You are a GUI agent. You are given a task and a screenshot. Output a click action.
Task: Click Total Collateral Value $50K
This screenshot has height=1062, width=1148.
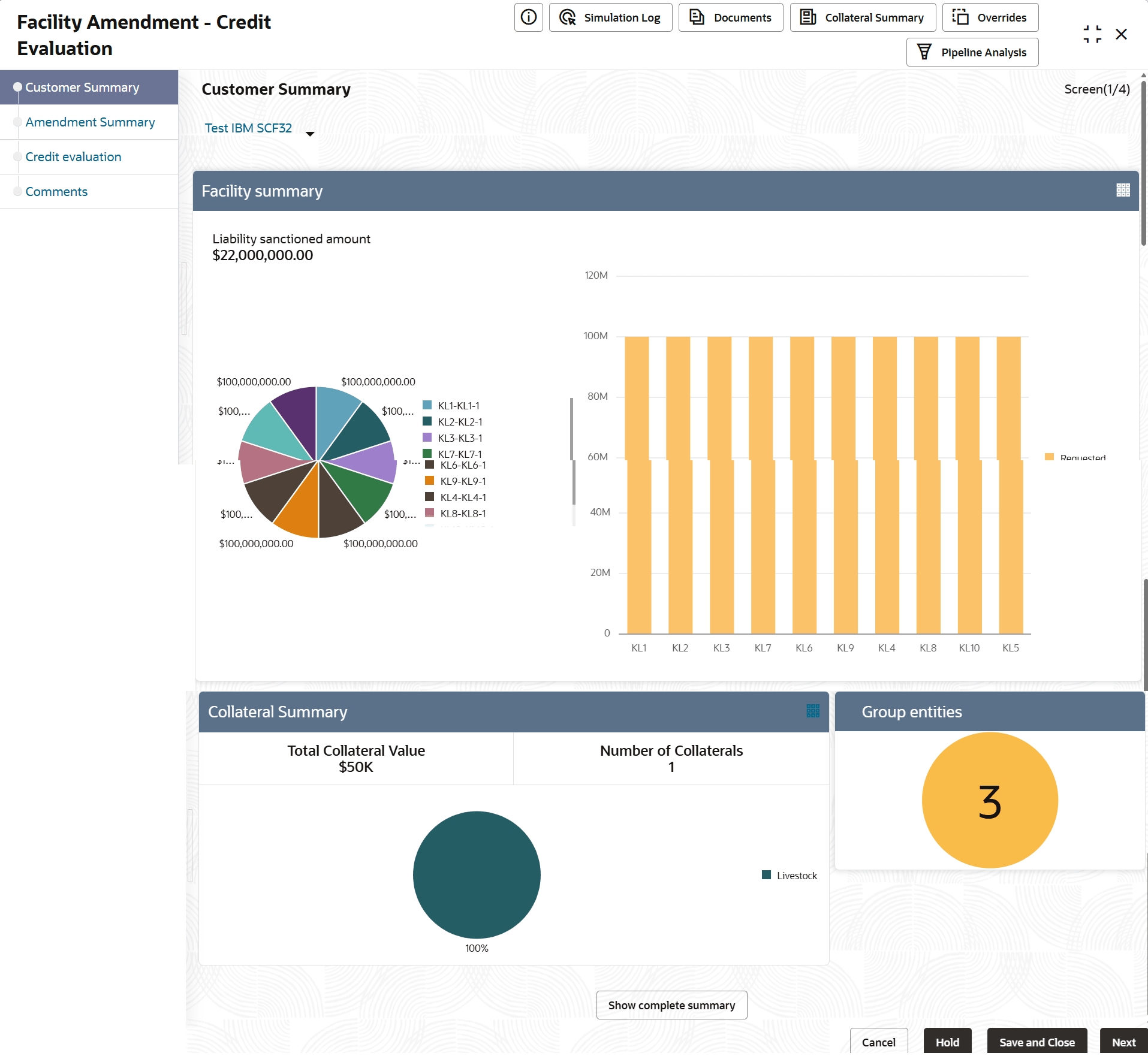(356, 759)
